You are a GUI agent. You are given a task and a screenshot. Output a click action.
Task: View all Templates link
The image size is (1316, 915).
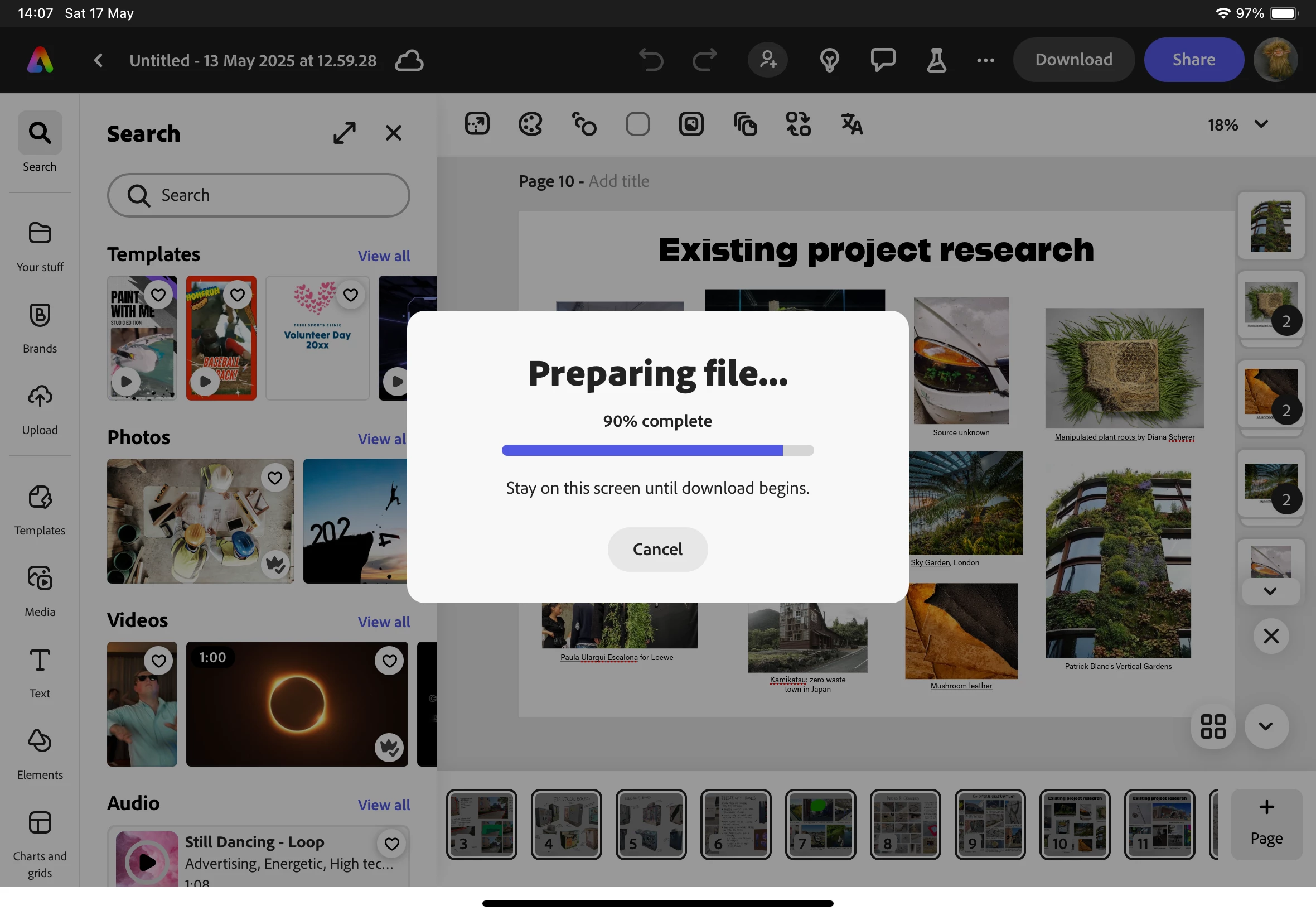click(x=383, y=256)
